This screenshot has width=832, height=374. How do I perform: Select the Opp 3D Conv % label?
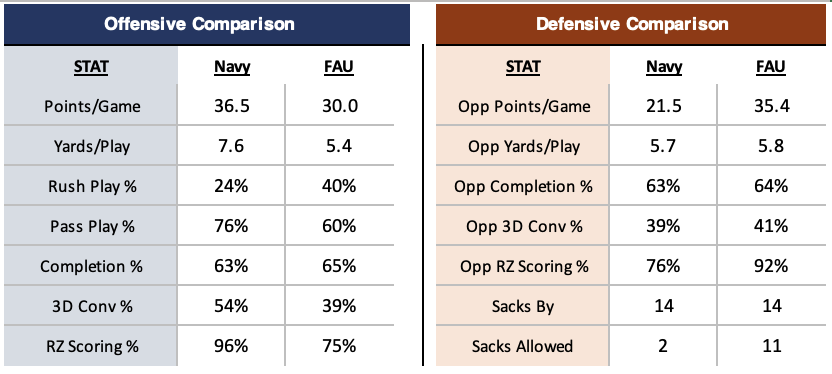524,226
